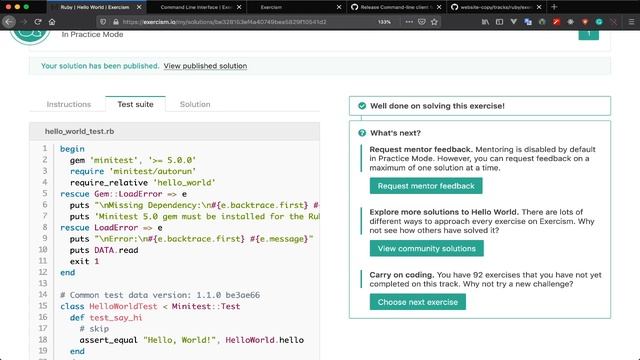Open the Firefox library icon

coord(485,22)
